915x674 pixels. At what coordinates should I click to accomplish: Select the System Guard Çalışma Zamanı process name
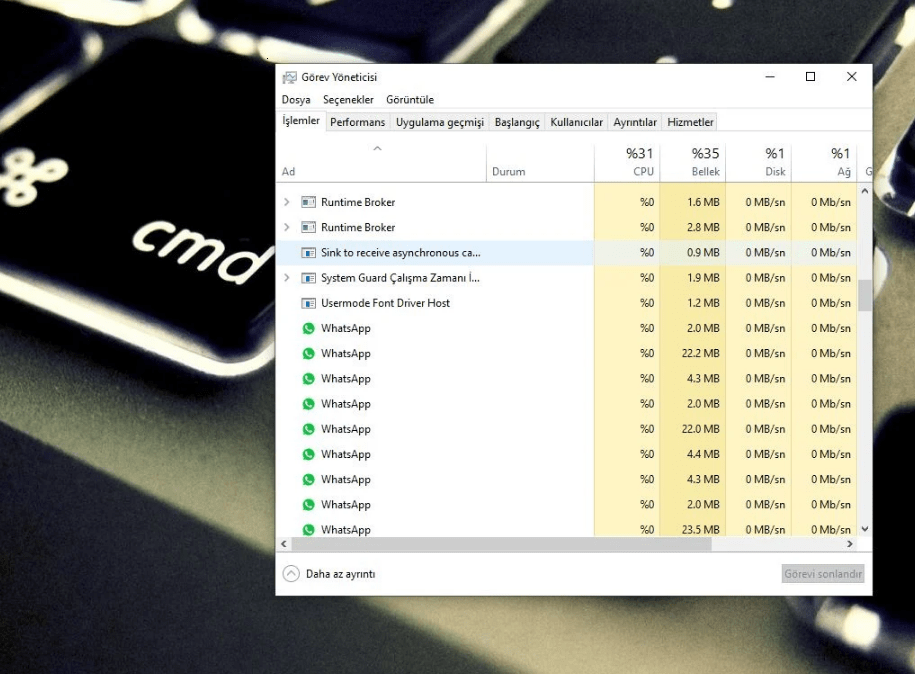point(400,278)
